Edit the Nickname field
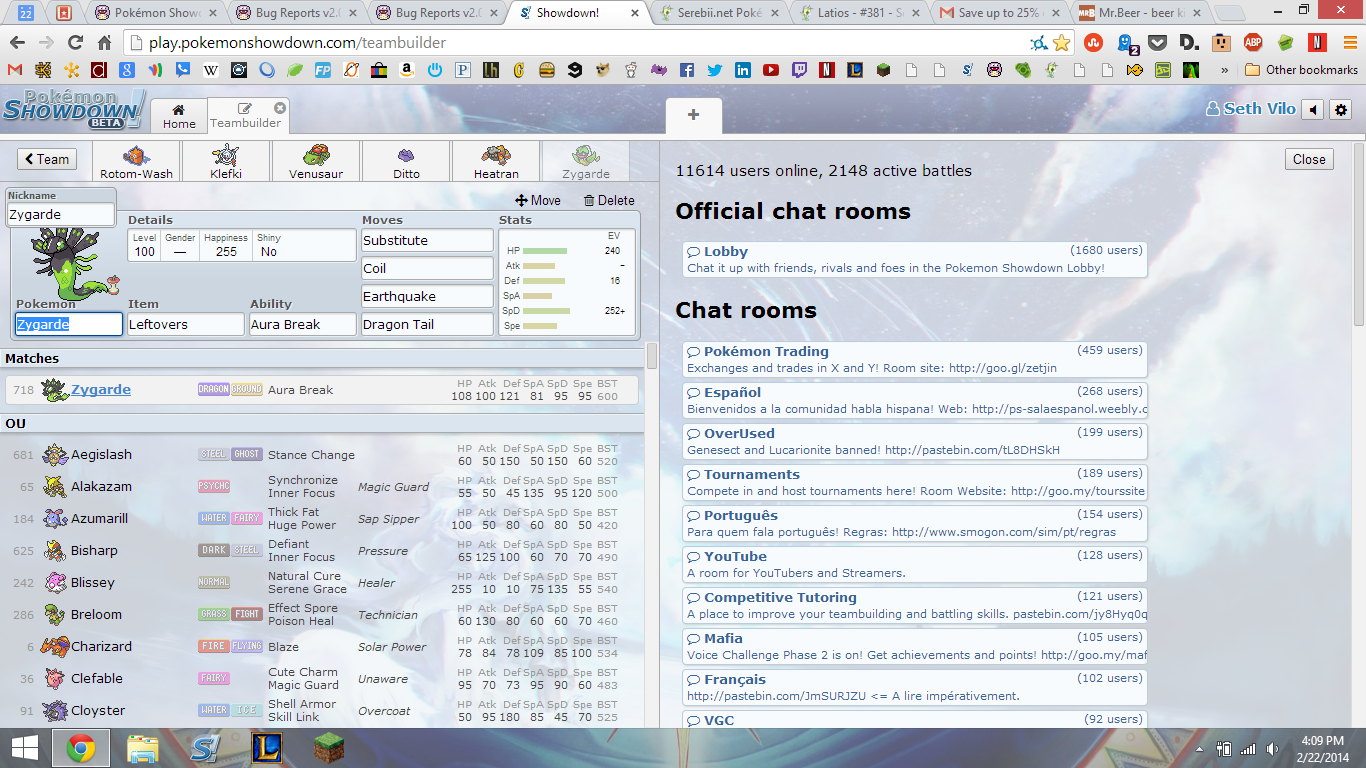This screenshot has width=1366, height=768. tap(61, 214)
